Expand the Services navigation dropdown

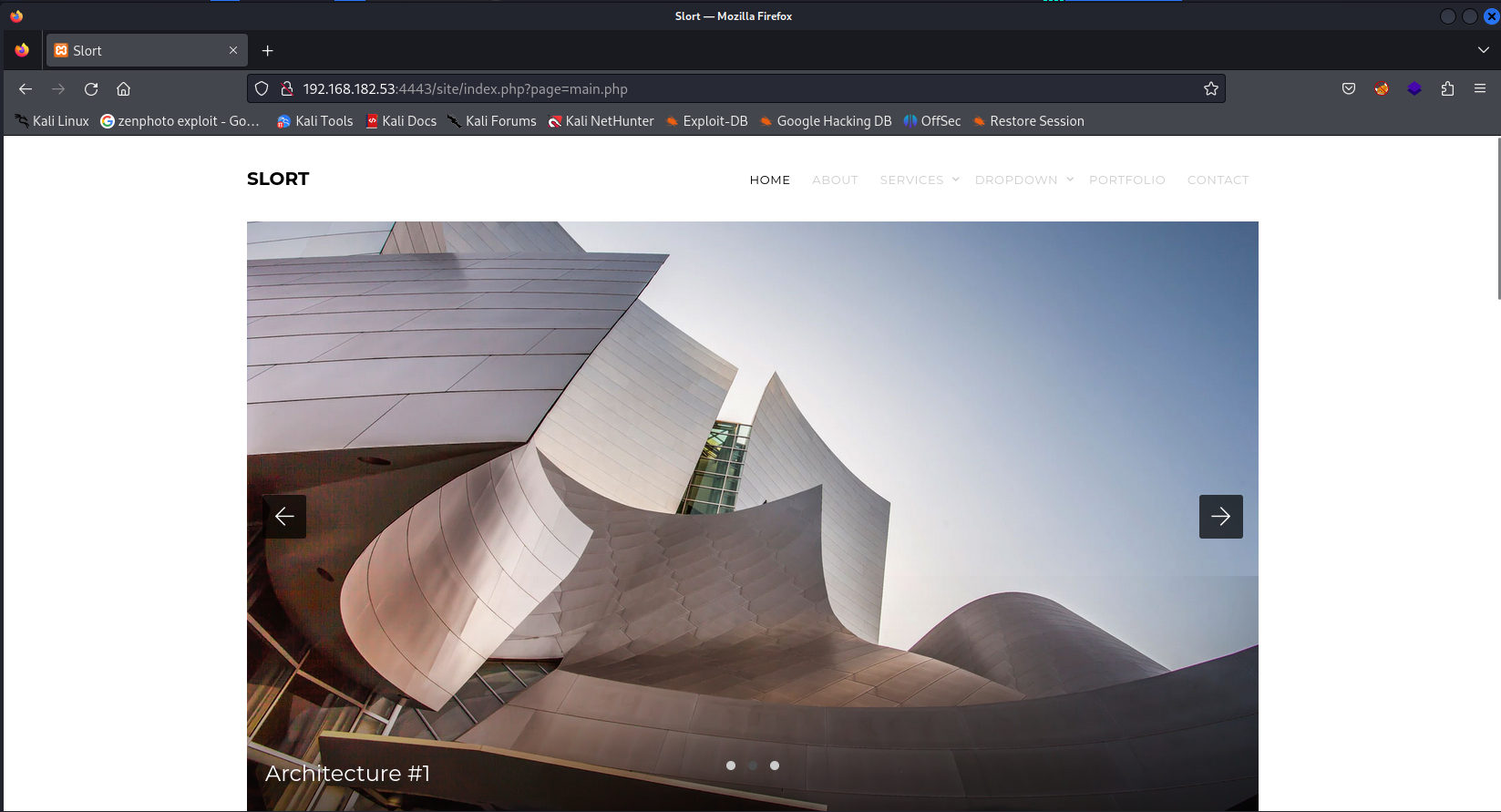[919, 180]
